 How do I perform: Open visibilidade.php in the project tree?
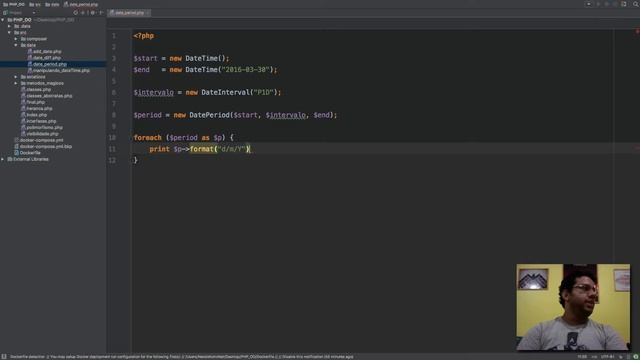(x=42, y=133)
